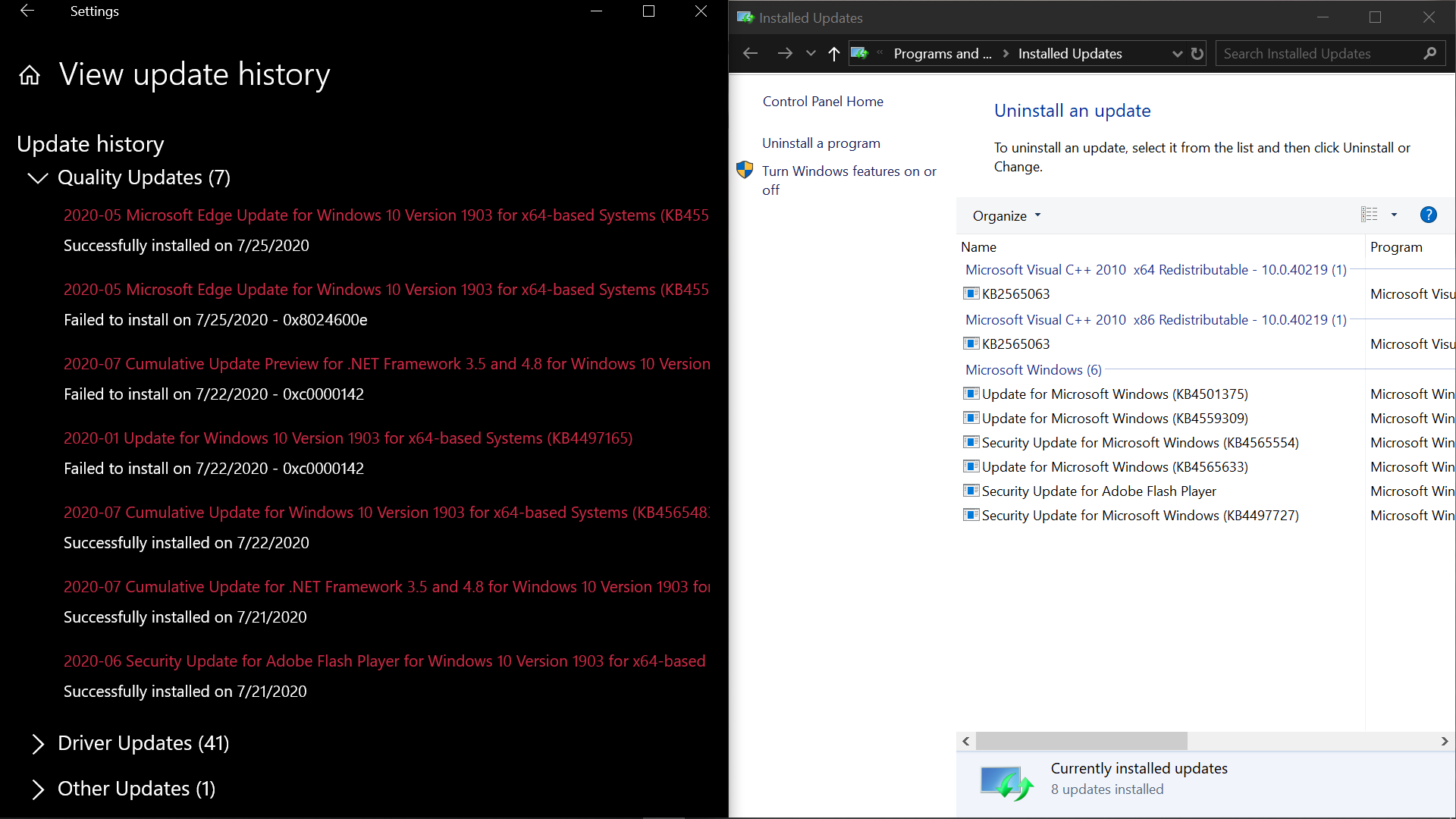Open 2020-07 Cumulative Update Preview .NET link
Viewport: 1456px width, 819px height.
(387, 364)
